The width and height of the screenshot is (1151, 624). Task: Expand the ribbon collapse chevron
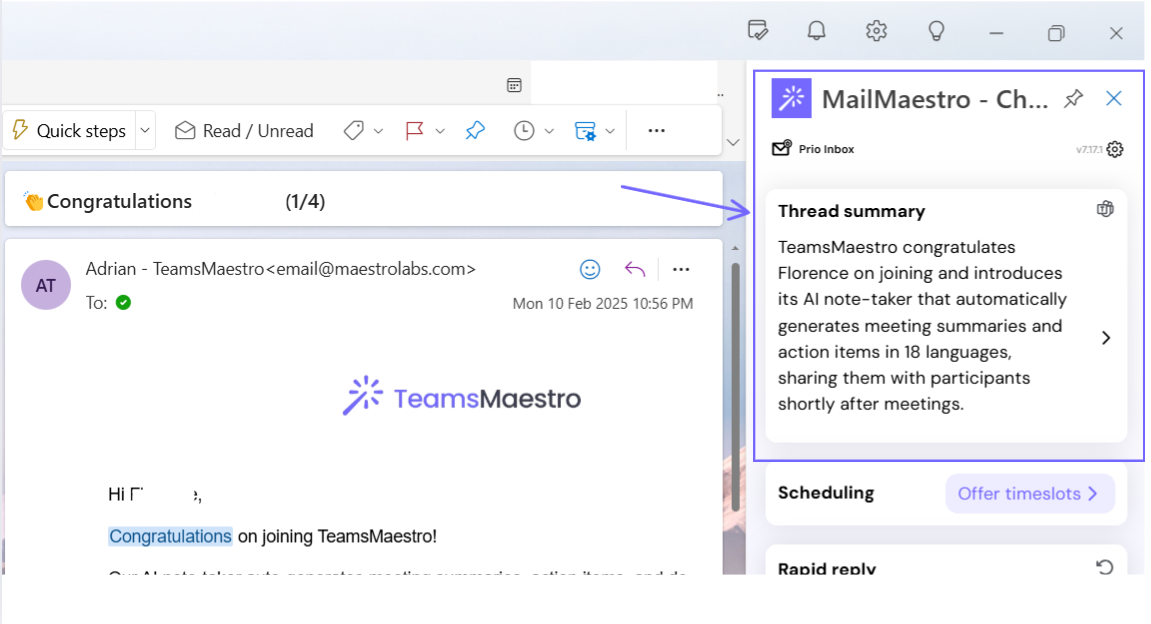733,142
